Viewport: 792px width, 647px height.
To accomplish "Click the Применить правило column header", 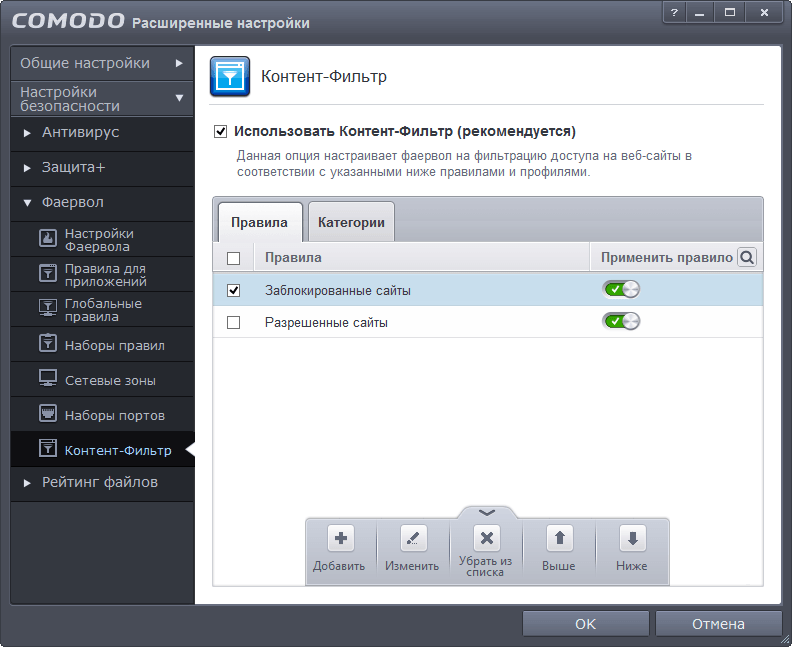I will coord(666,258).
